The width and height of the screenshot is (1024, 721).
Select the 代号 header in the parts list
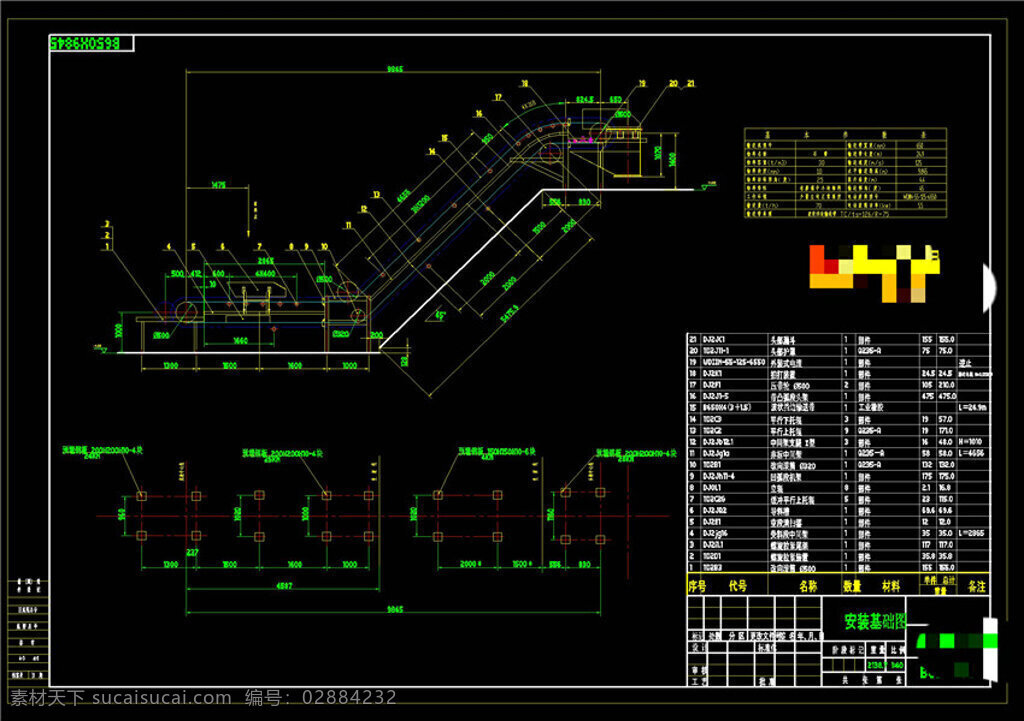tap(737, 586)
